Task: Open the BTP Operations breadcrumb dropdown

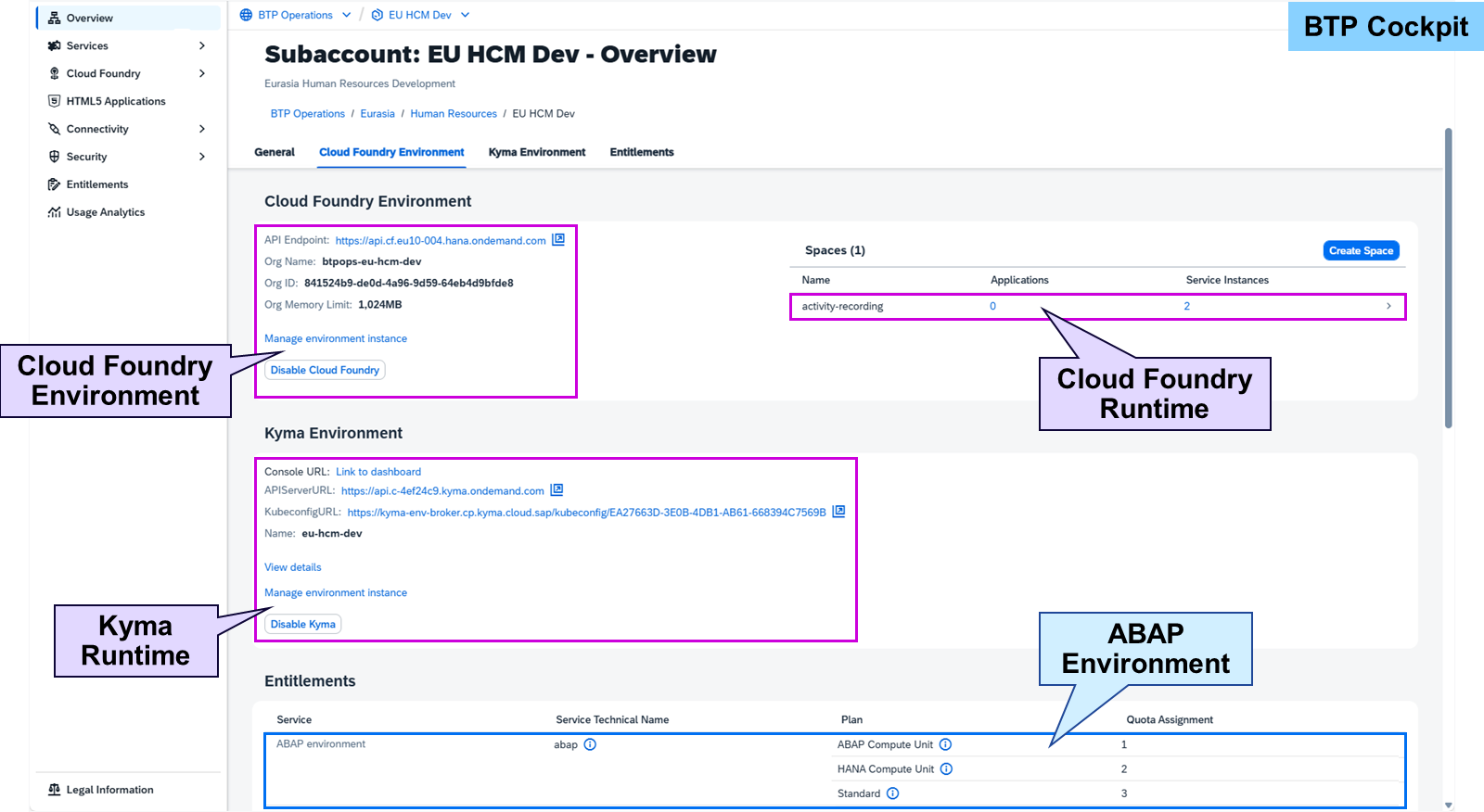Action: click(x=347, y=15)
